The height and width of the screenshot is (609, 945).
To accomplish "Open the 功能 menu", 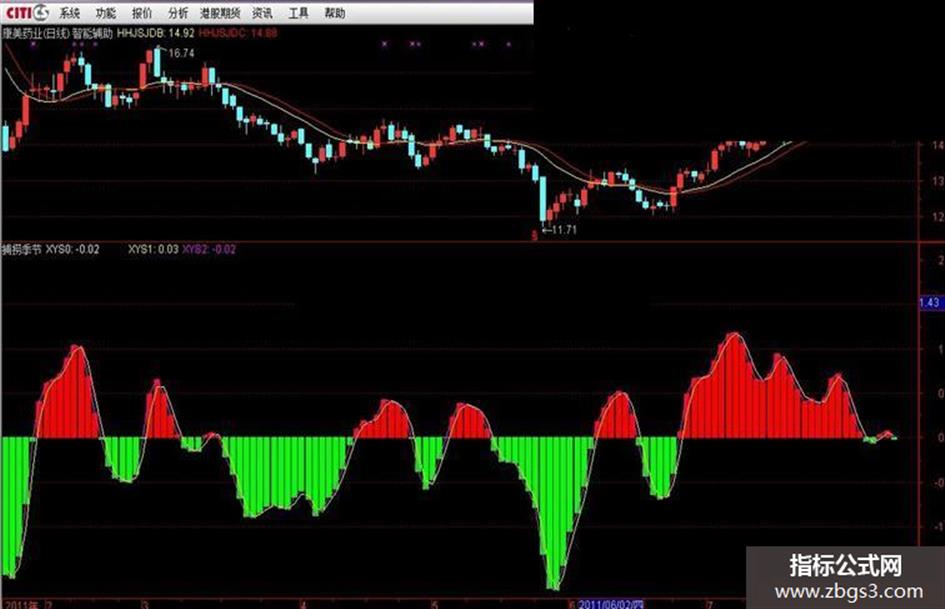I will pos(105,13).
